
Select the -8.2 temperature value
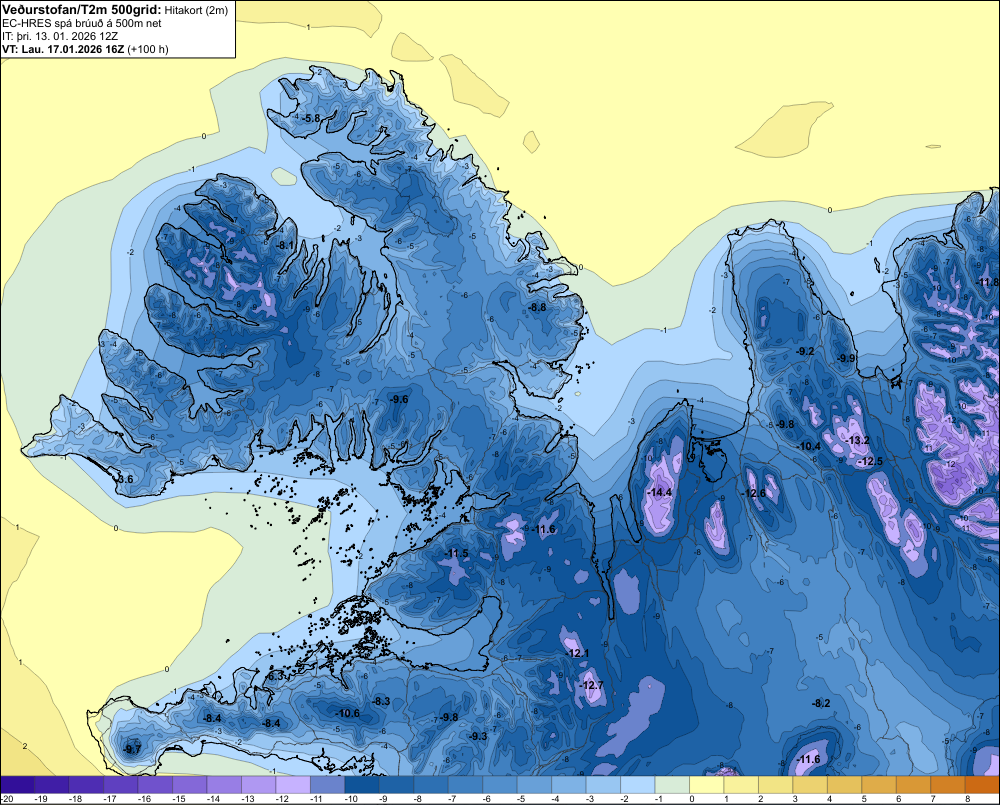(821, 704)
